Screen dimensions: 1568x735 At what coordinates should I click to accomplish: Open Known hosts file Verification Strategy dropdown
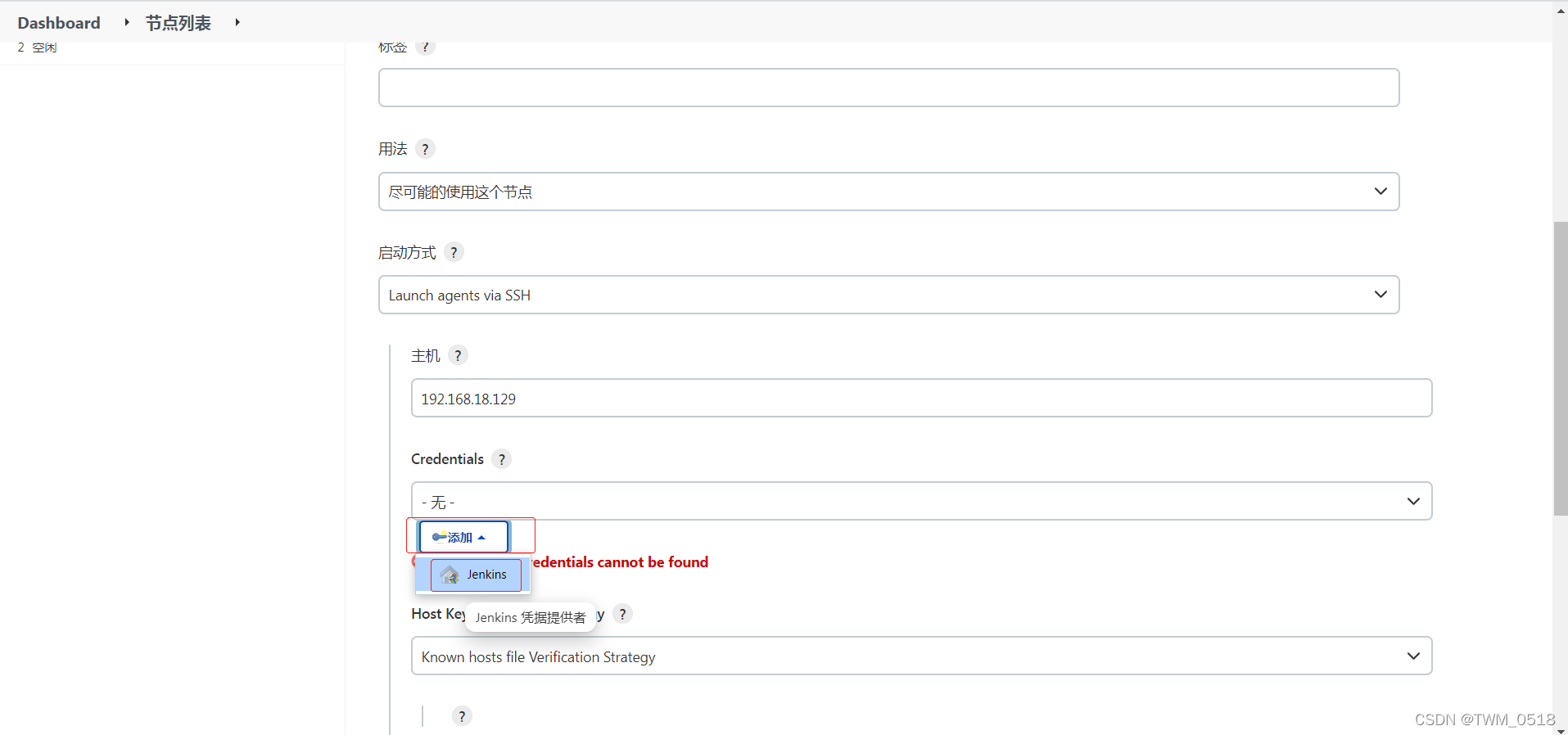[921, 656]
